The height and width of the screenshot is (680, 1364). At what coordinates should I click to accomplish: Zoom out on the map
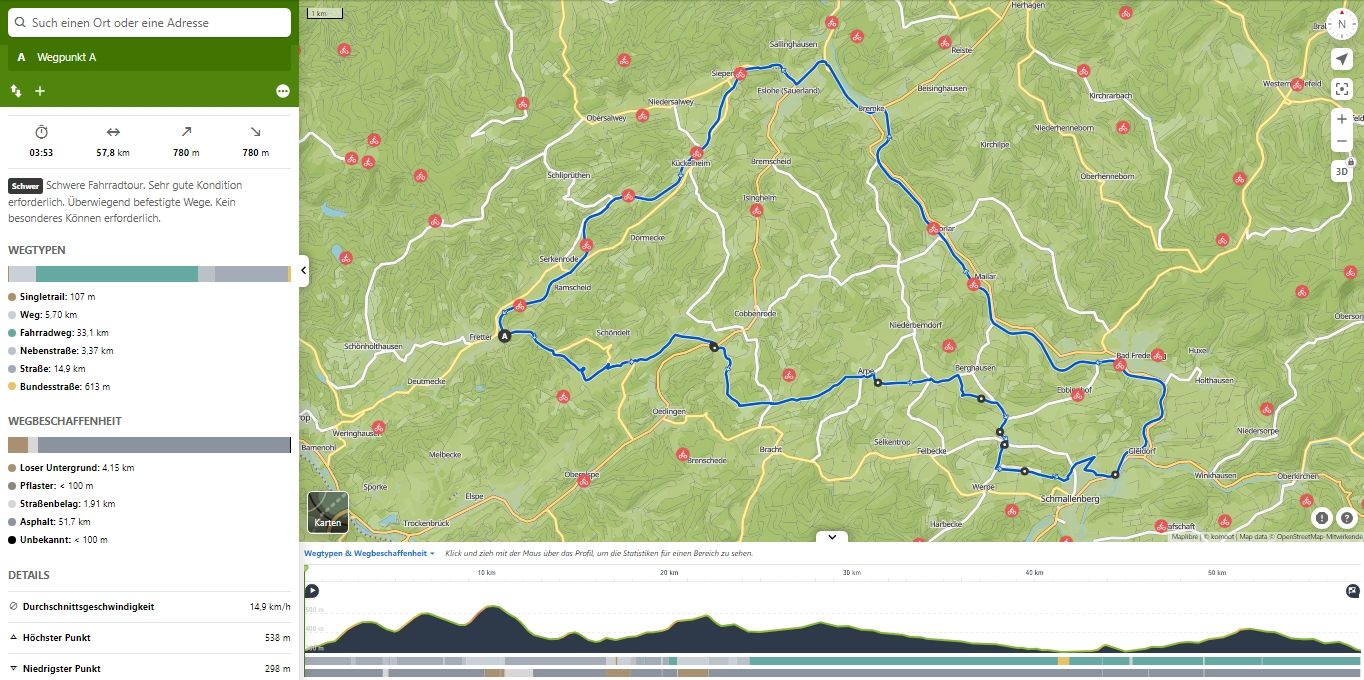click(1342, 143)
